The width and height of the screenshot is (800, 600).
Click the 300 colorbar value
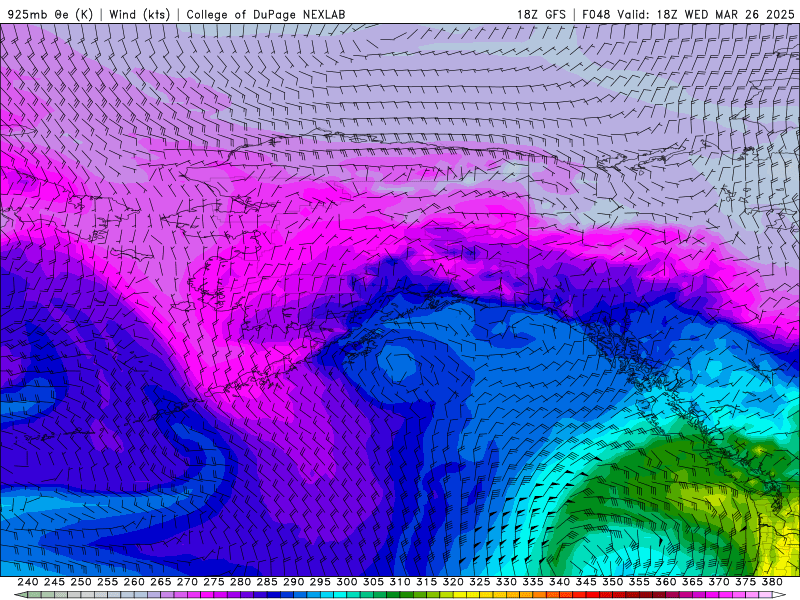[346, 582]
